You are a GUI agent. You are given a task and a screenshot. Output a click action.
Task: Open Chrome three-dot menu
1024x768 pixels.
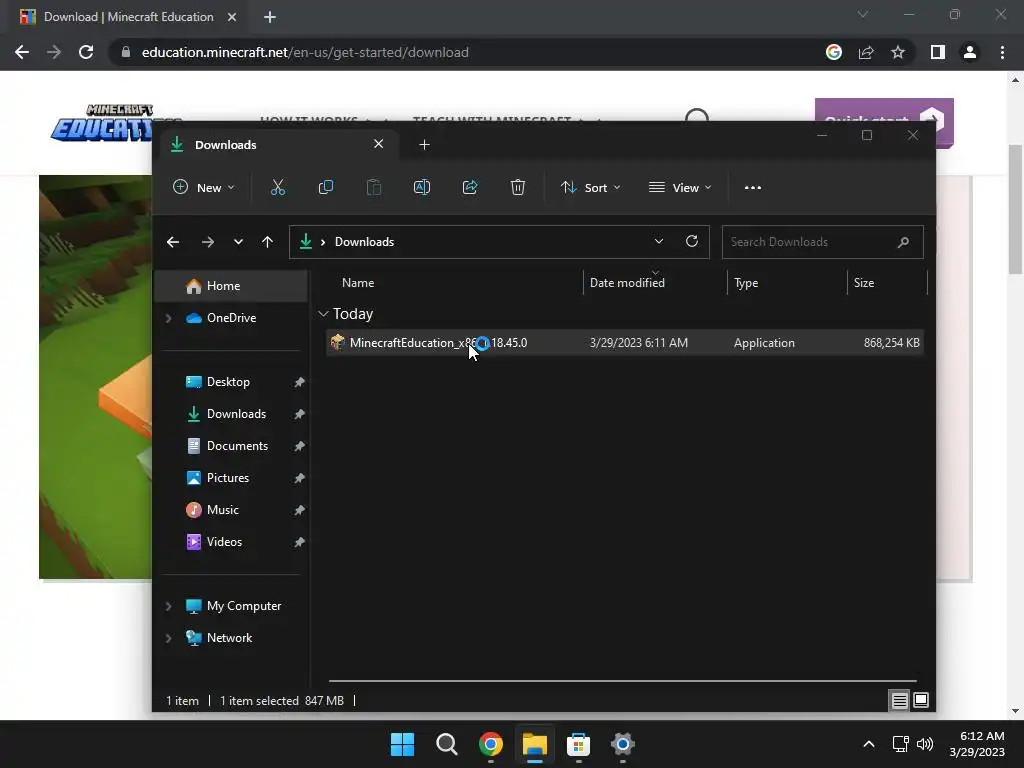[1002, 52]
